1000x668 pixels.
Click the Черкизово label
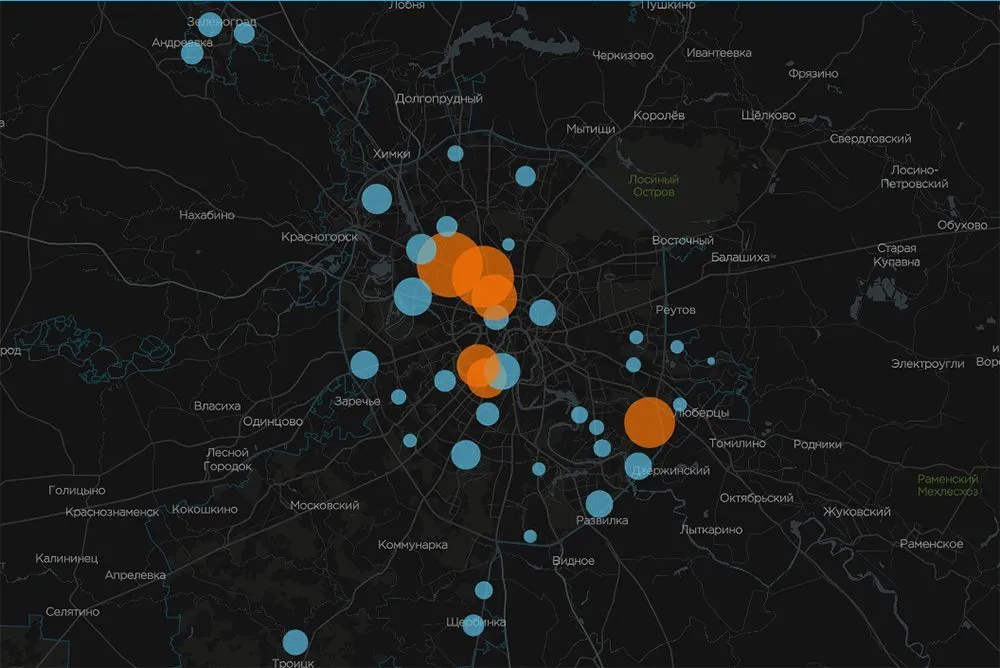(x=623, y=56)
